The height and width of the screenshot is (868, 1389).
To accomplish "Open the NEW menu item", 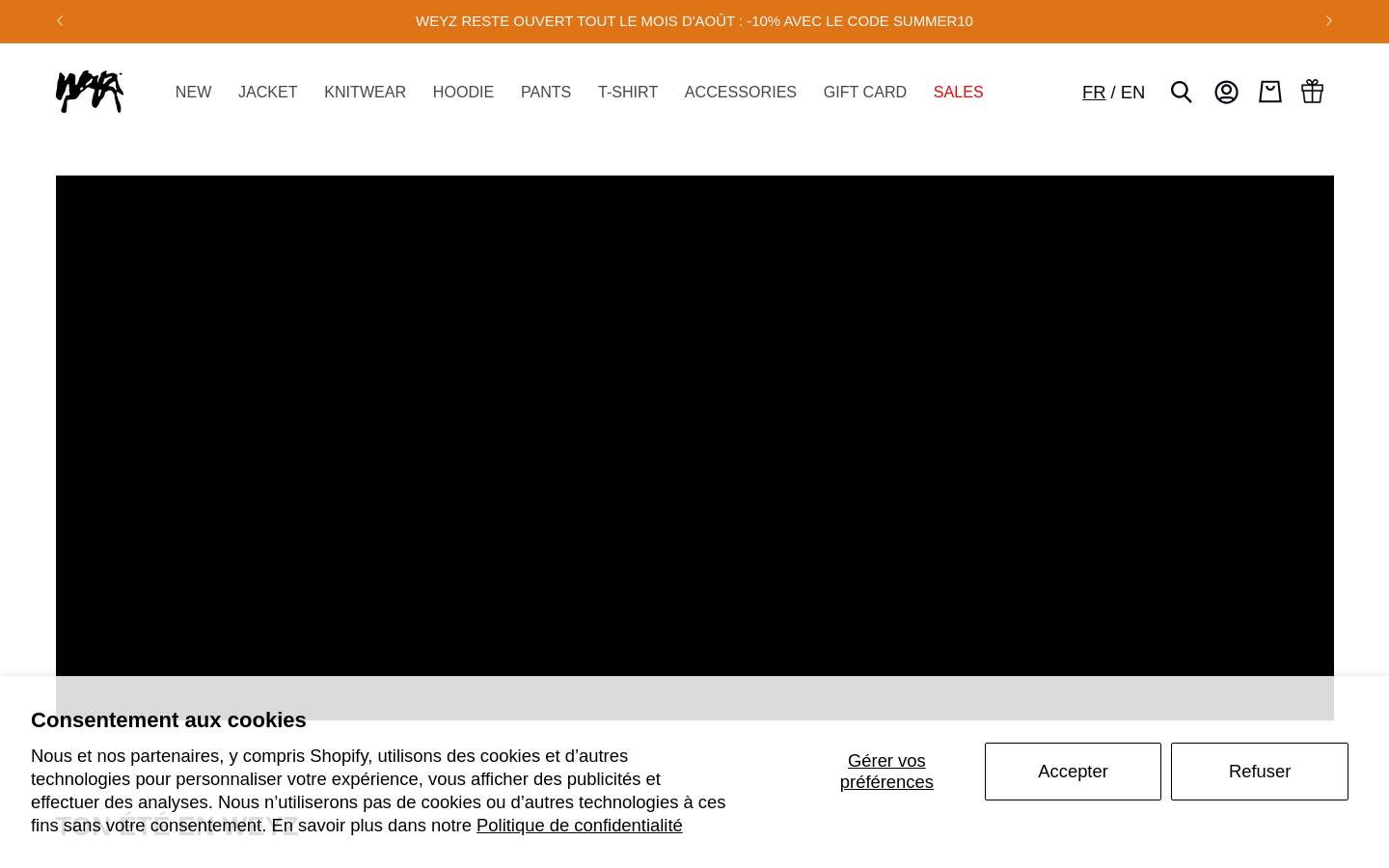I will 193,93.
